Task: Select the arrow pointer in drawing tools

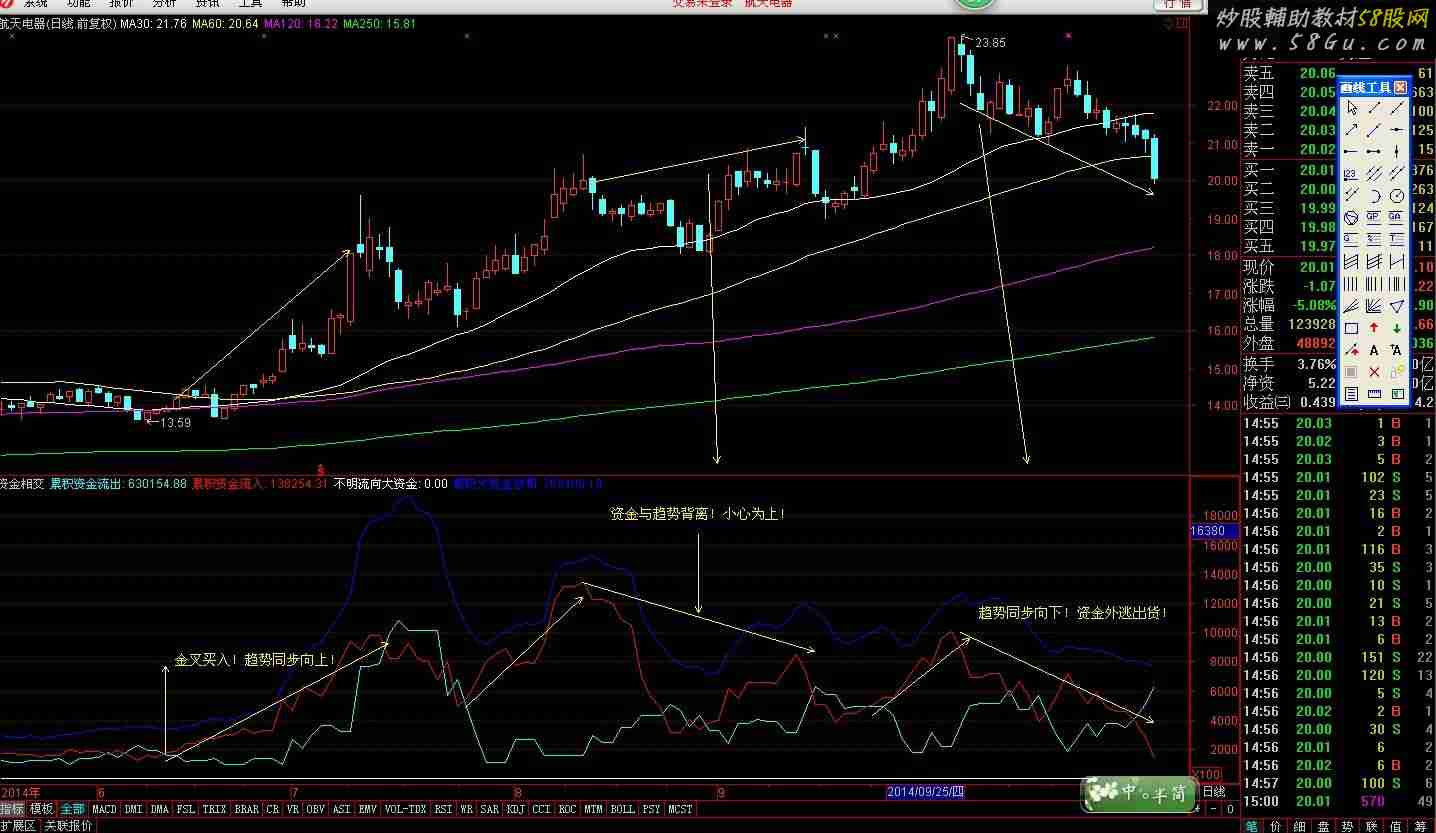Action: coord(1351,108)
